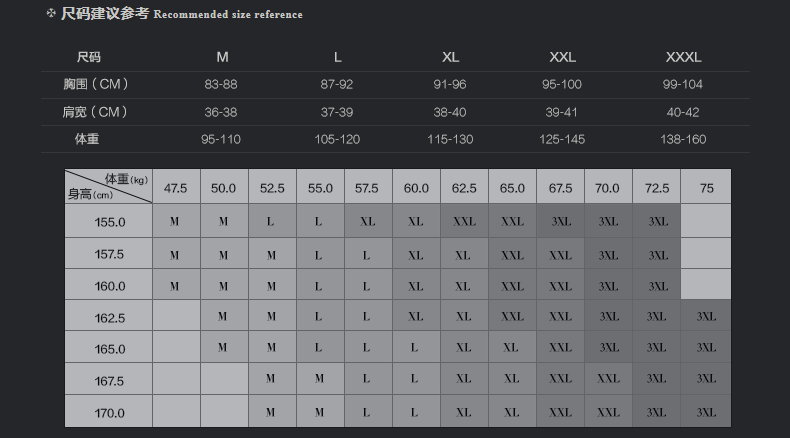The width and height of the screenshot is (790, 438).
Task: Click the 47.5 kg weight column header
Action: point(176,187)
